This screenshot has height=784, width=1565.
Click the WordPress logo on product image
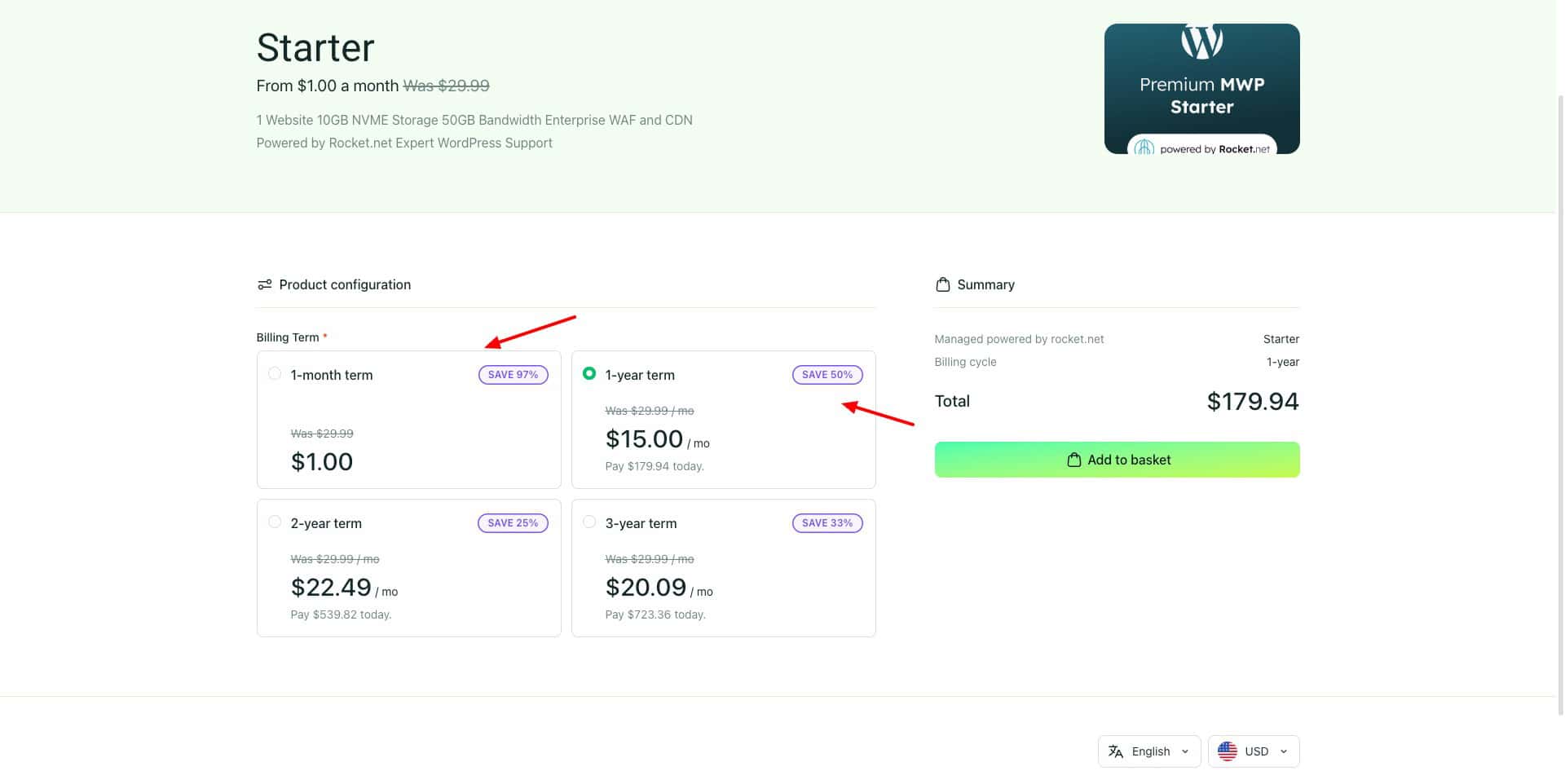pyautogui.click(x=1201, y=41)
